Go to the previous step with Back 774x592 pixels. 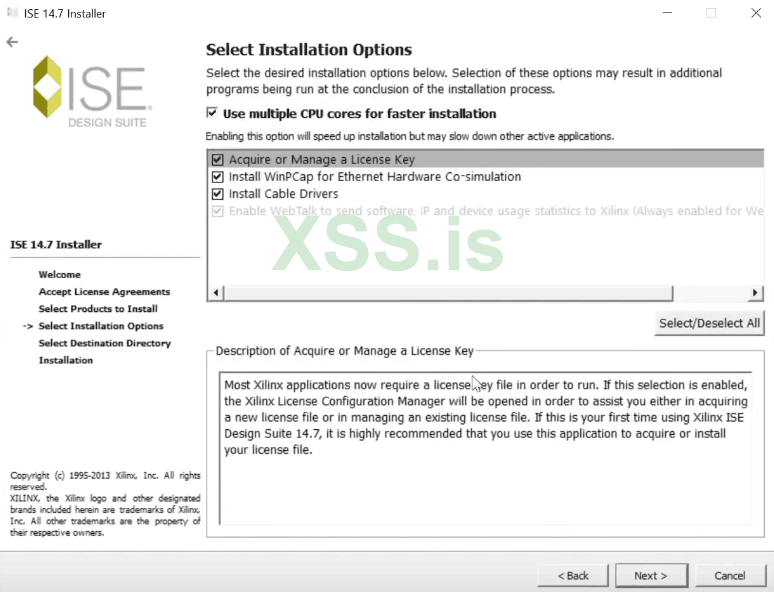[573, 576]
